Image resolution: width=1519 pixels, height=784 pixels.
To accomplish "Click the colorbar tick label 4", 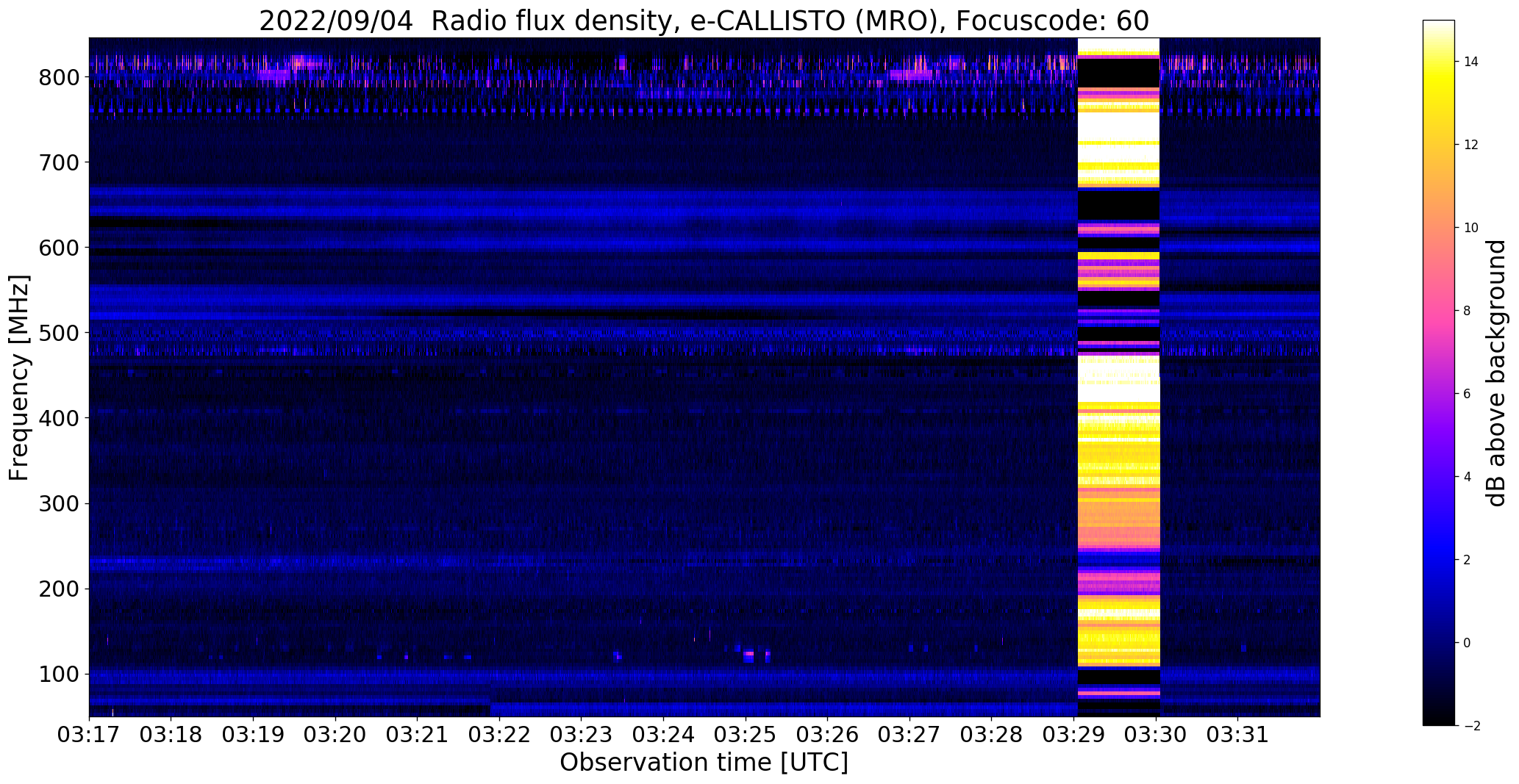I will (1468, 477).
